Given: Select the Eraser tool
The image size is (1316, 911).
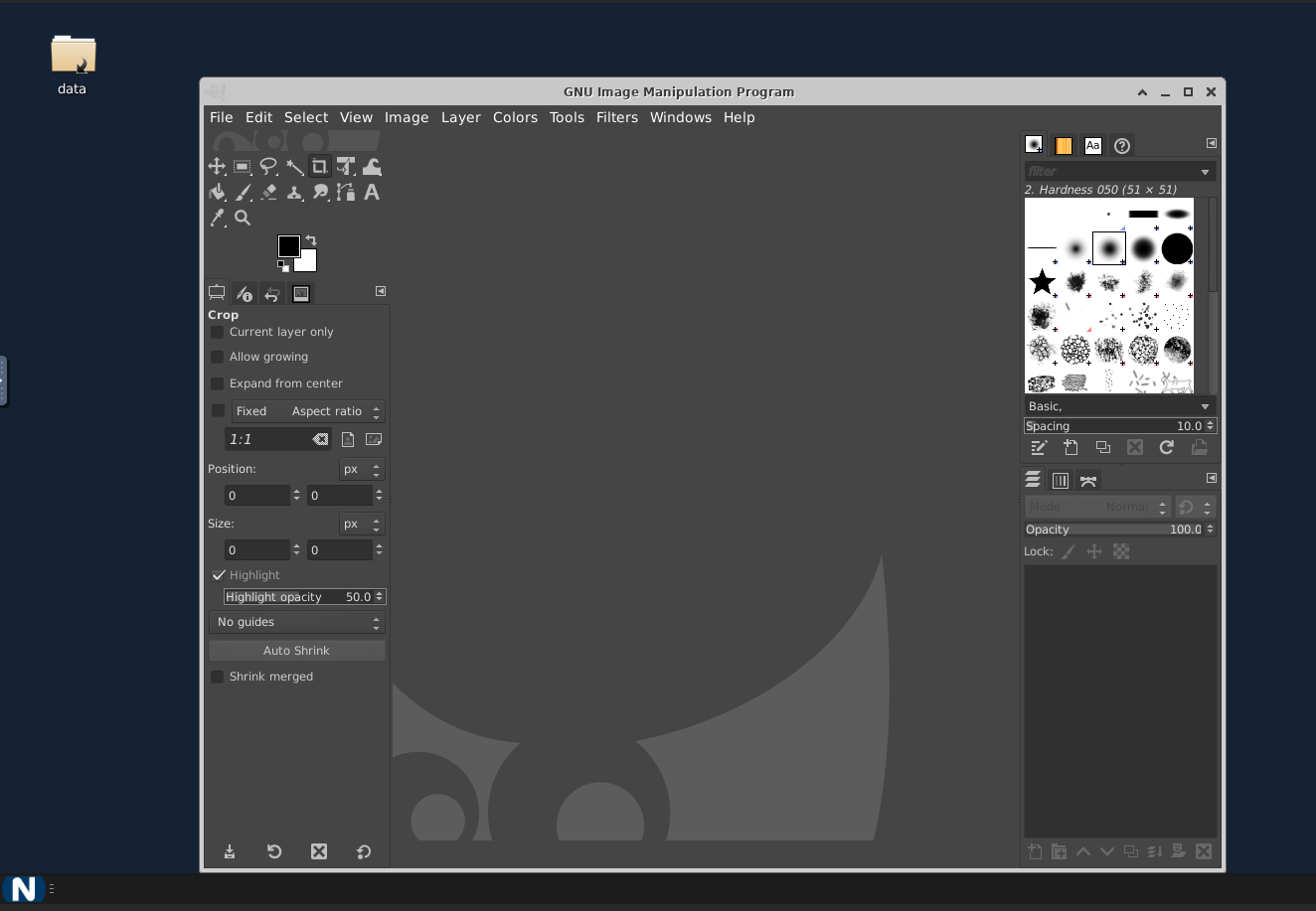Looking at the screenshot, I should tap(268, 193).
